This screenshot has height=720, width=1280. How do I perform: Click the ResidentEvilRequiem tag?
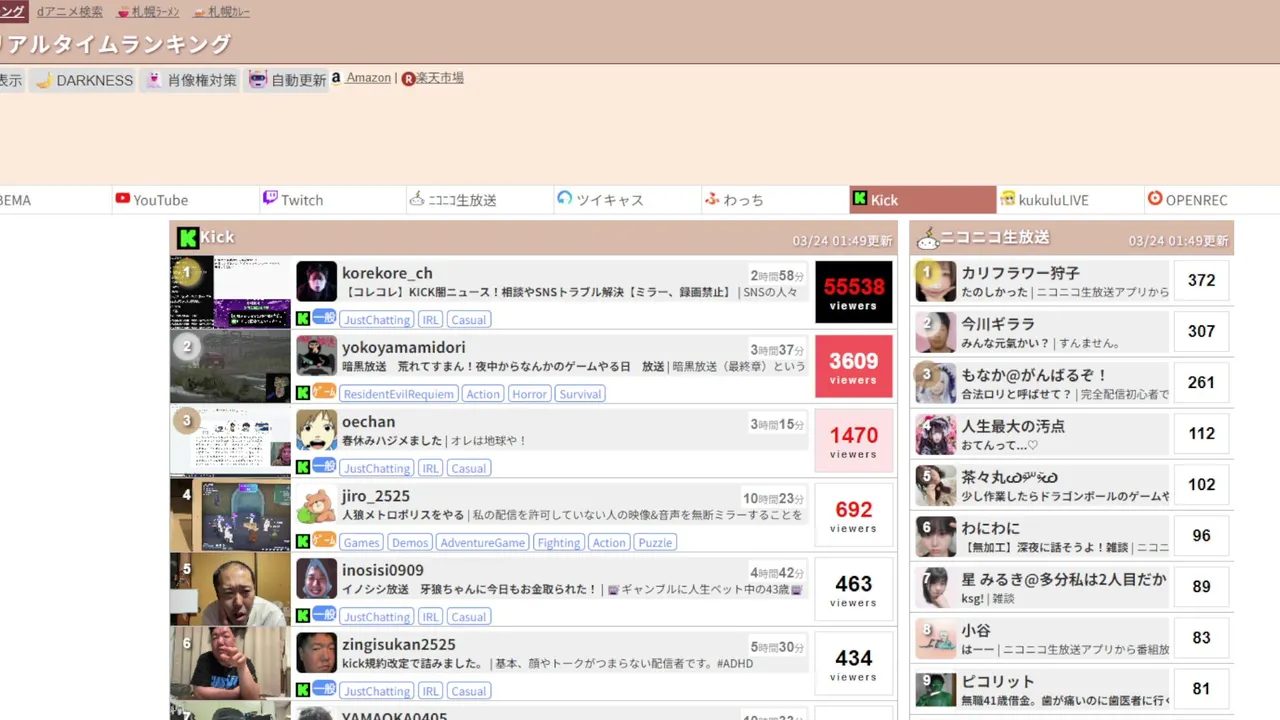(x=399, y=394)
